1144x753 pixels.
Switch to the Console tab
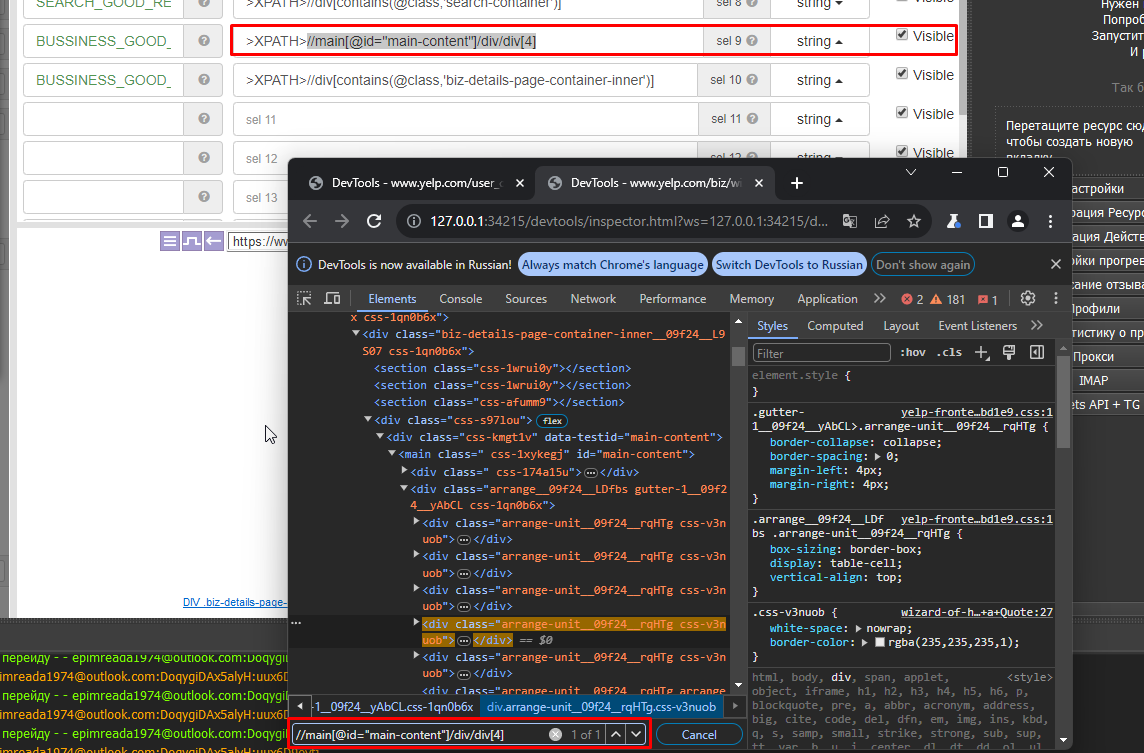460,299
